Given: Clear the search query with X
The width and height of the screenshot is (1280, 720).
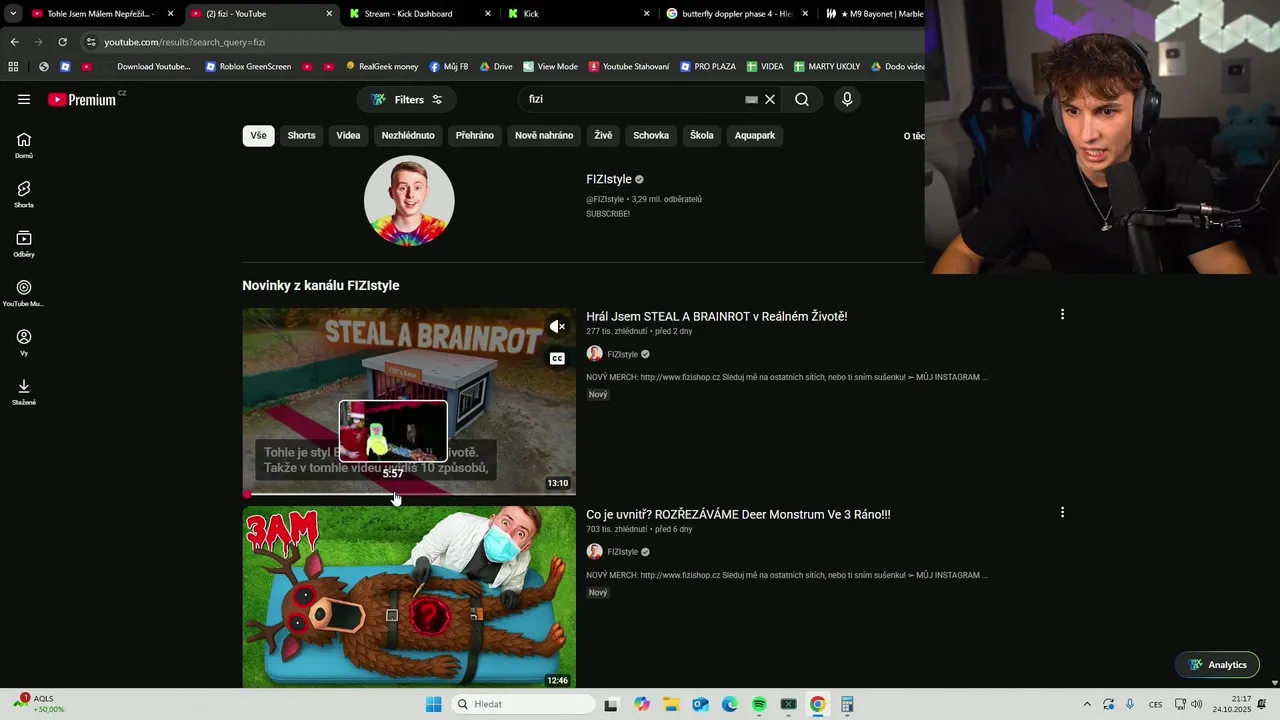Looking at the screenshot, I should [x=770, y=99].
